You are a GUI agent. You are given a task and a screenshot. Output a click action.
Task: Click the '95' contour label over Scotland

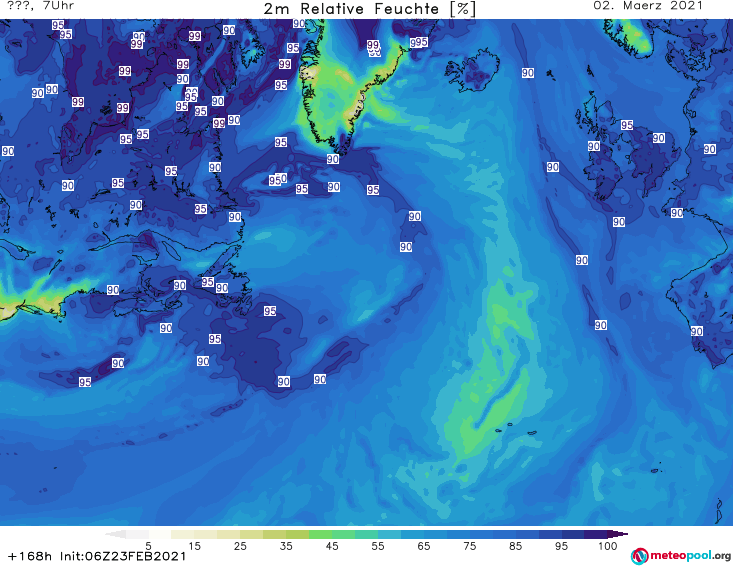tap(627, 125)
